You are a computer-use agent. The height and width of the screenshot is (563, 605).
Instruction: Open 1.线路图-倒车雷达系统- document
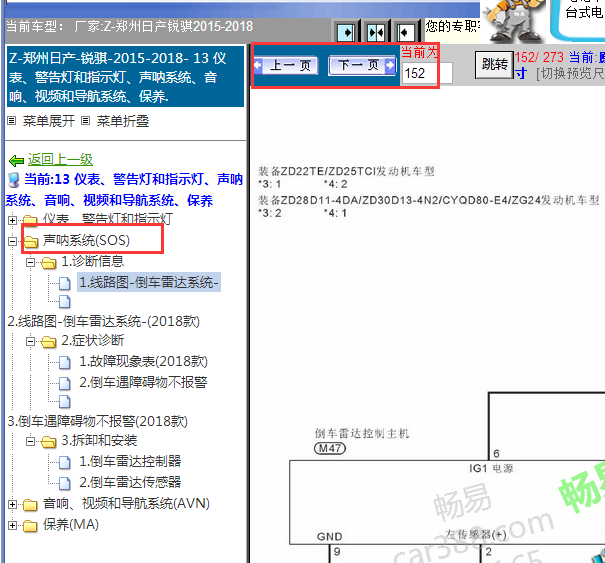149,282
